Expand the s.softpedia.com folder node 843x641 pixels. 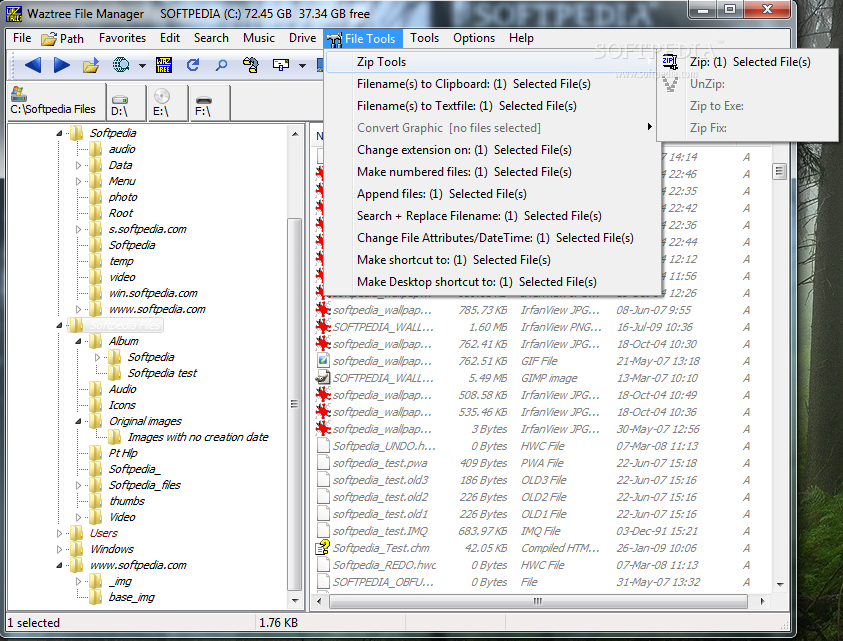[78, 229]
